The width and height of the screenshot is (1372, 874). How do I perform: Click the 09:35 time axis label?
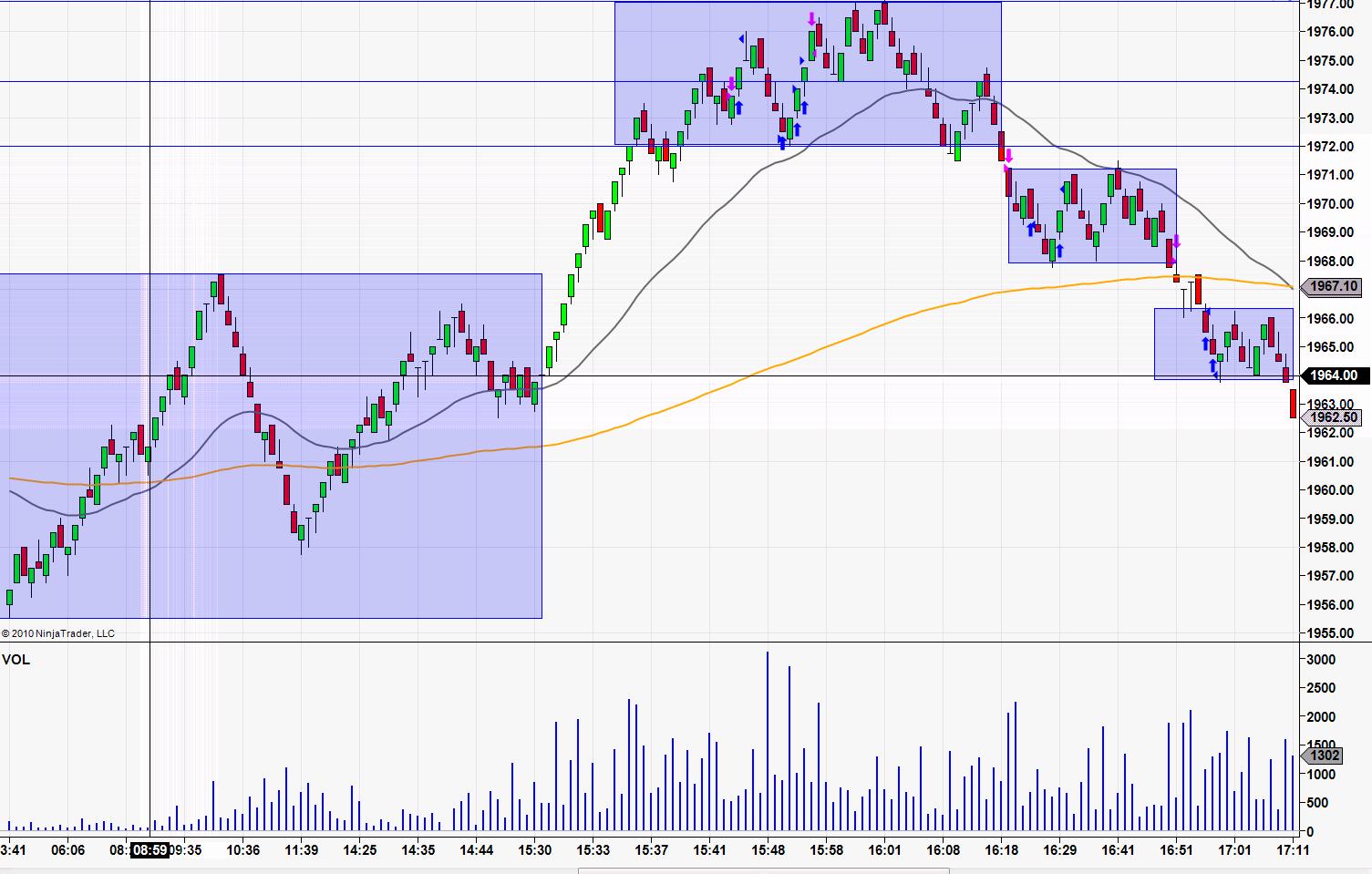coord(185,850)
